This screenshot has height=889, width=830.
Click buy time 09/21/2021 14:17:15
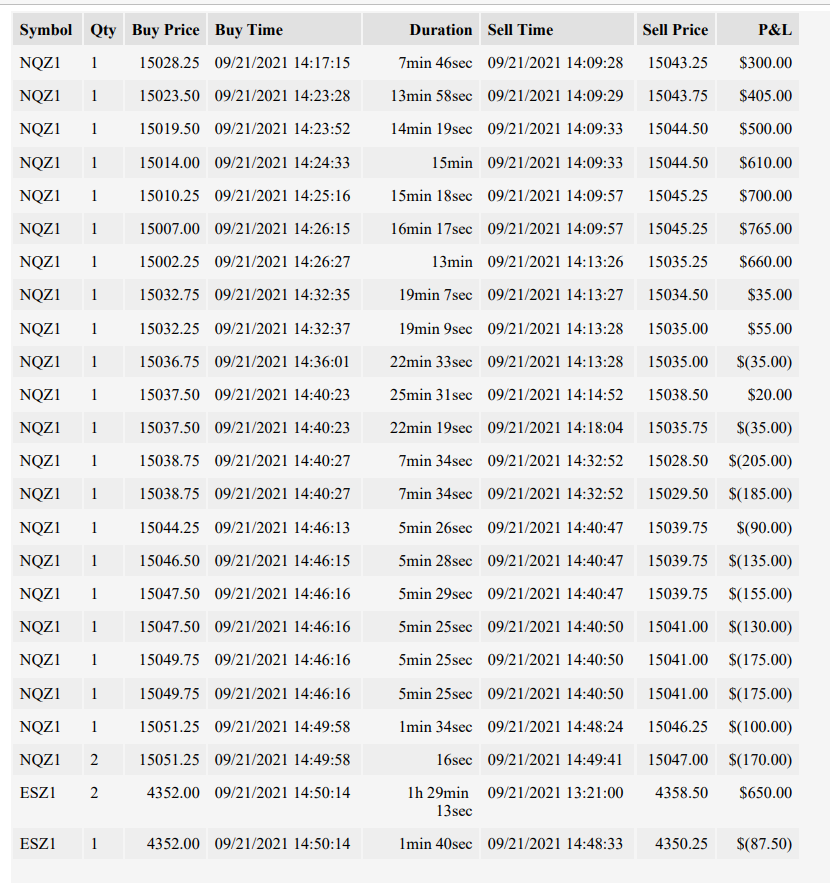coord(283,62)
